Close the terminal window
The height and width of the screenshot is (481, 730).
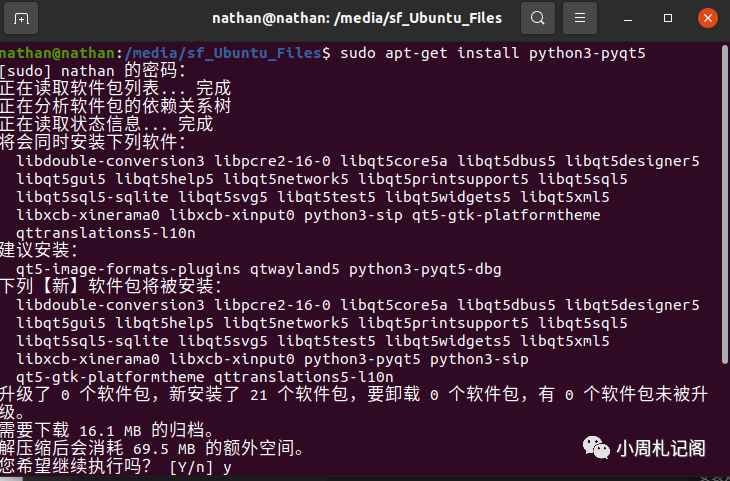tap(708, 18)
